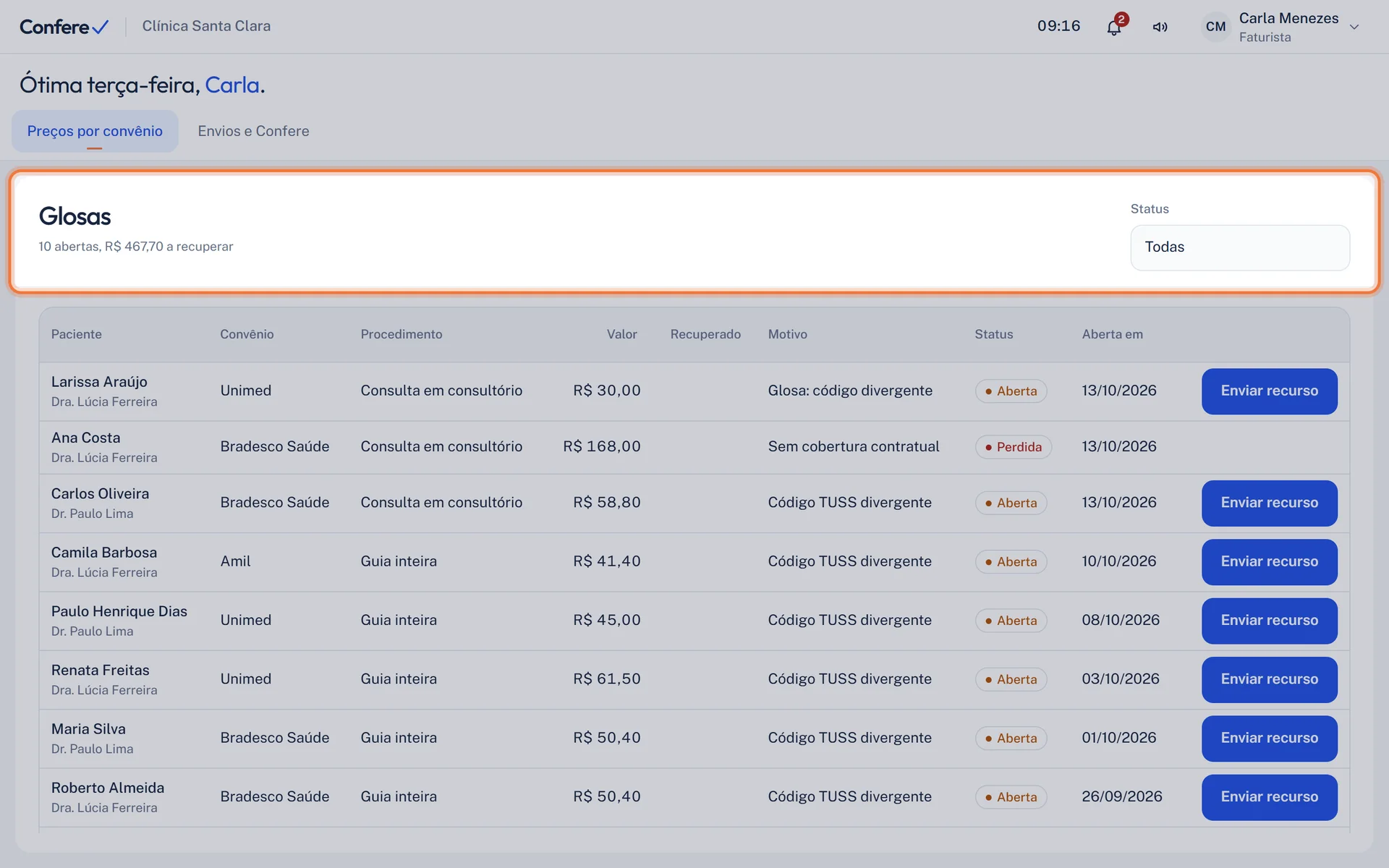The image size is (1389, 868).
Task: Open the Status filter dropdown showing Todas
Action: coord(1239,247)
